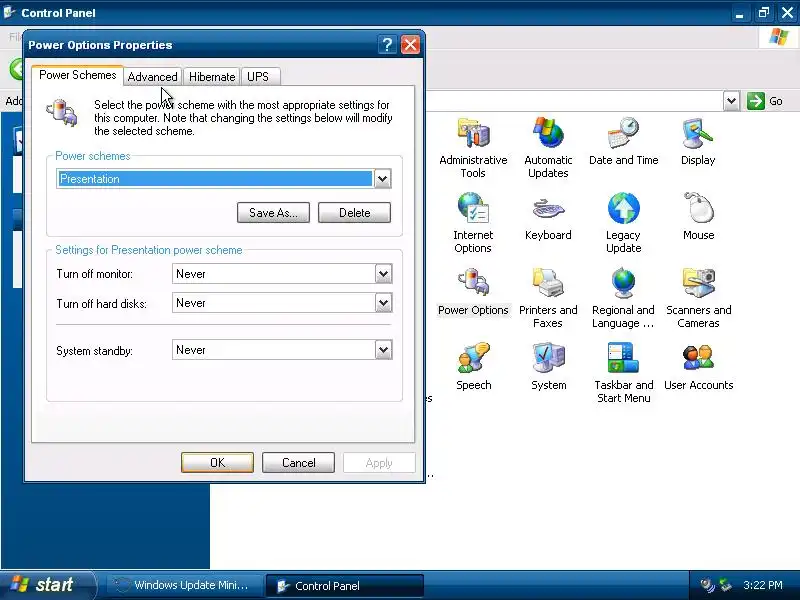The width and height of the screenshot is (800, 600).
Task: Click the Delete scheme button
Action: click(x=355, y=213)
